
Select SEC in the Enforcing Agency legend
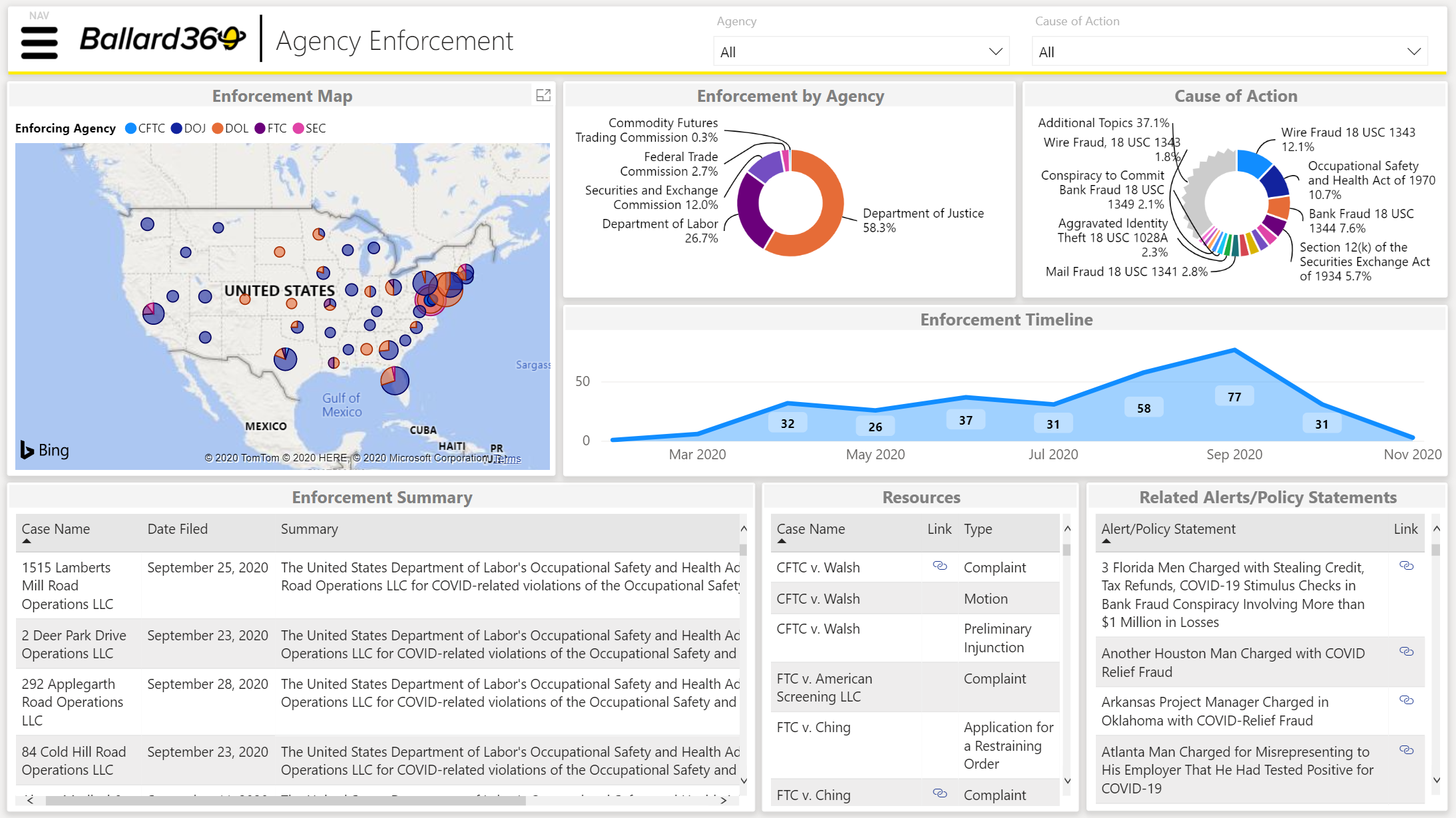pyautogui.click(x=310, y=128)
